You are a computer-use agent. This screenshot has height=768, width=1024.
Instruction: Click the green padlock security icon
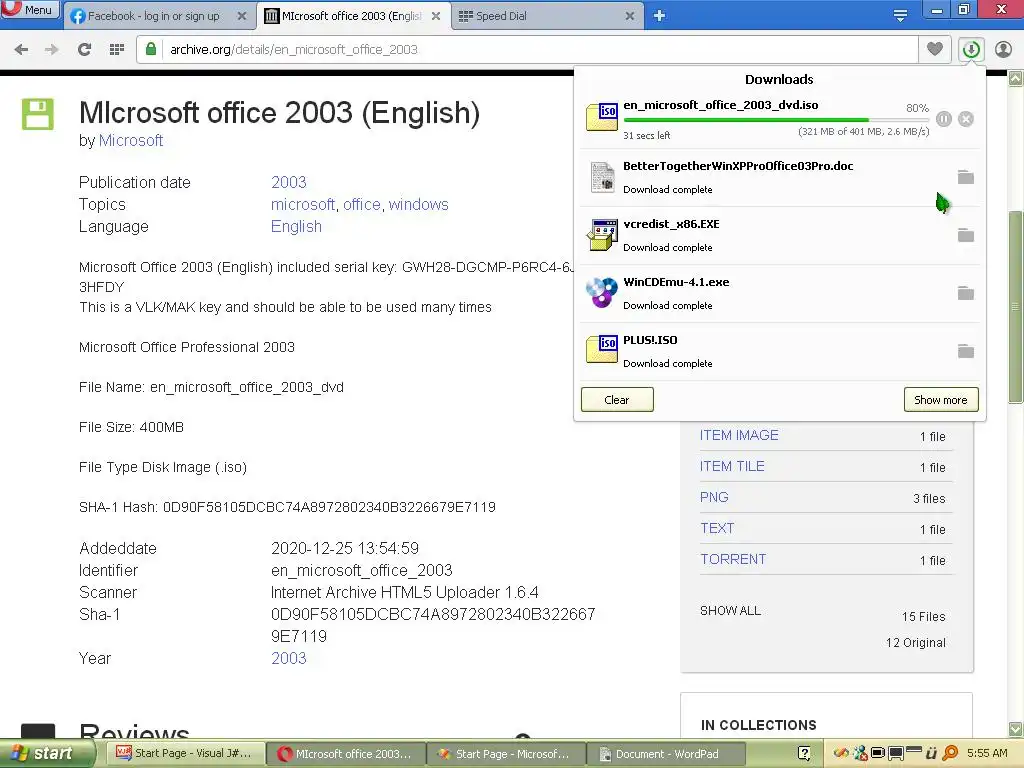pos(151,49)
